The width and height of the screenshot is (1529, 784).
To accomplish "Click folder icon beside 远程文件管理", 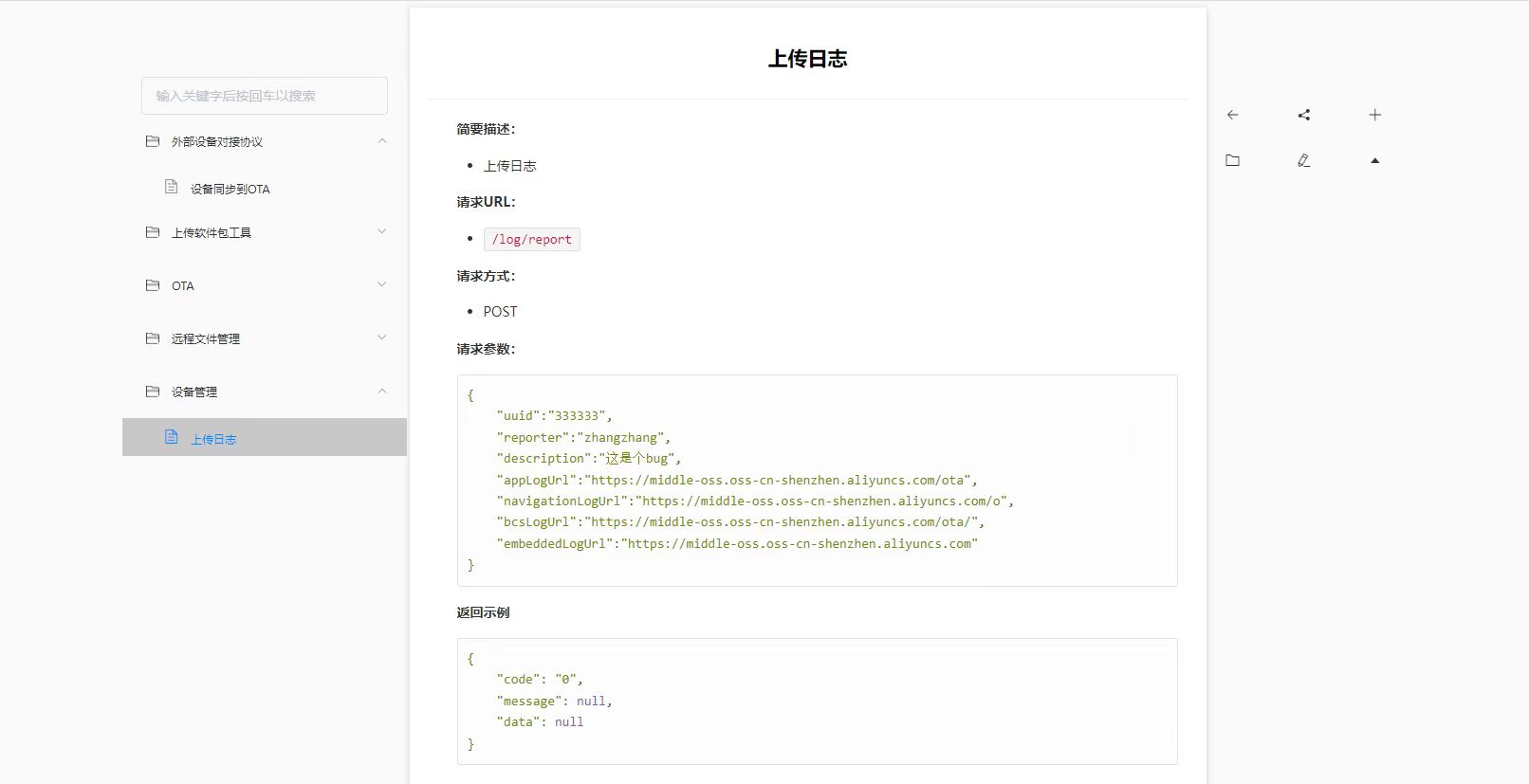I will [153, 338].
